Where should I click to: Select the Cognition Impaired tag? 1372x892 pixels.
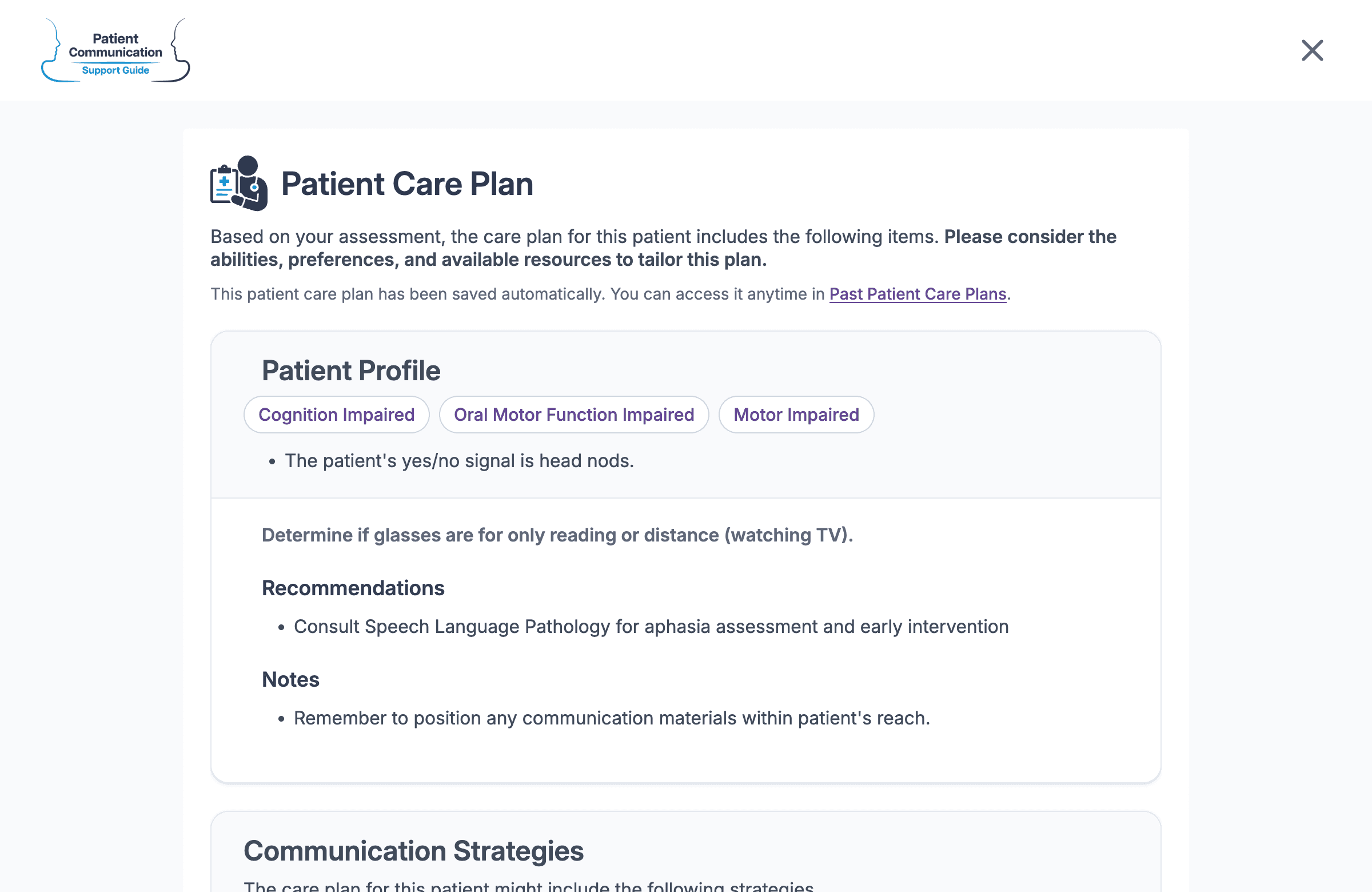point(337,415)
